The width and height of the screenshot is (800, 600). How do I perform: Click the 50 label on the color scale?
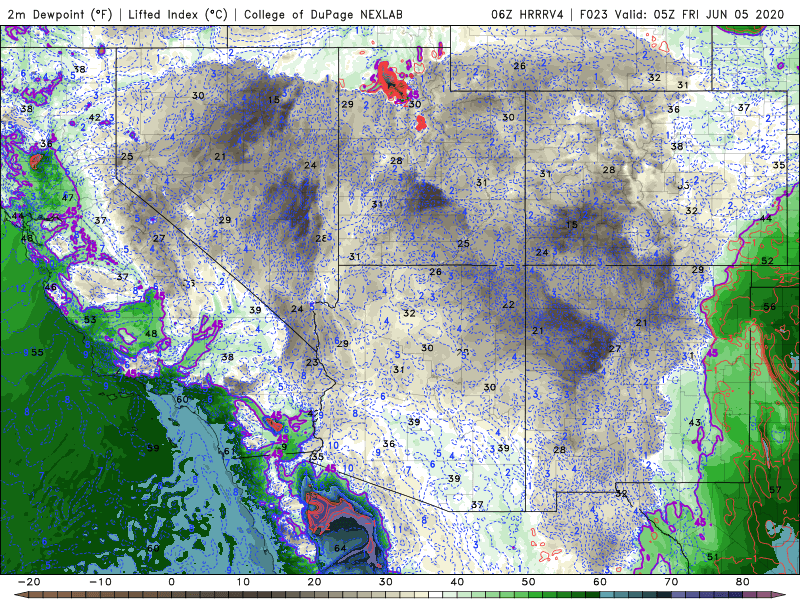tap(529, 582)
